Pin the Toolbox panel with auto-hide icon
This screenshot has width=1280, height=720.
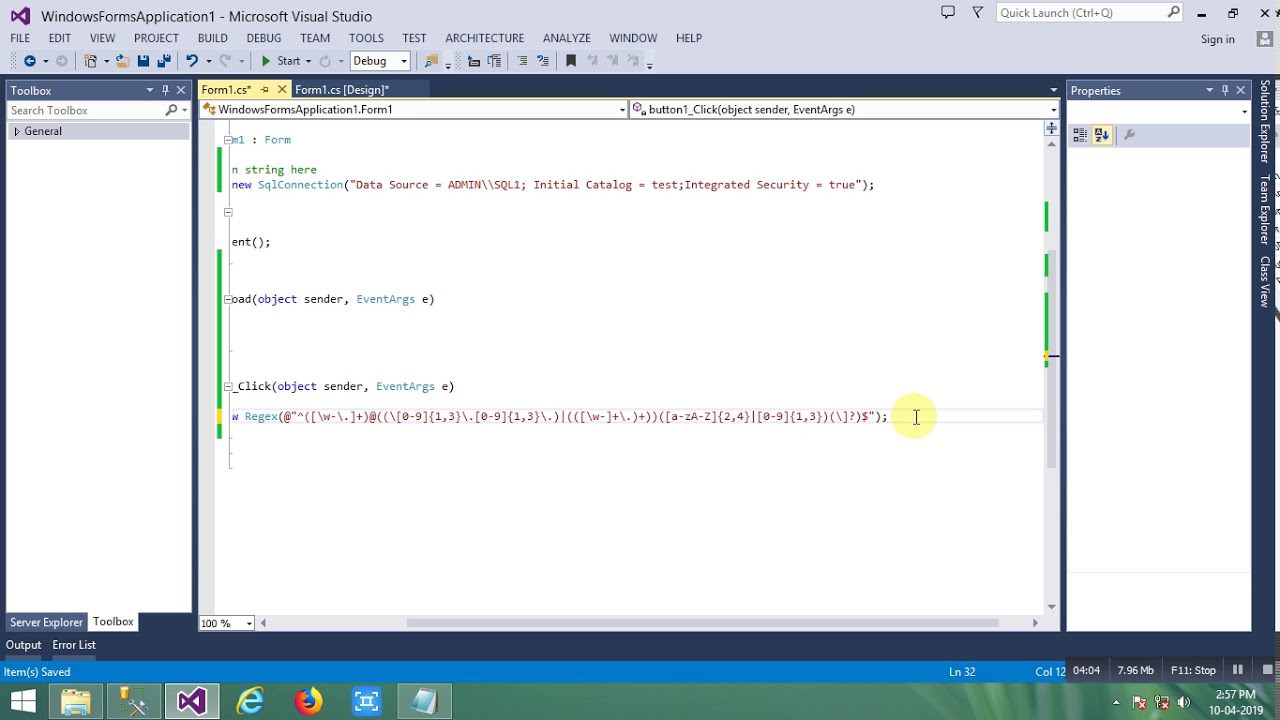tap(165, 90)
